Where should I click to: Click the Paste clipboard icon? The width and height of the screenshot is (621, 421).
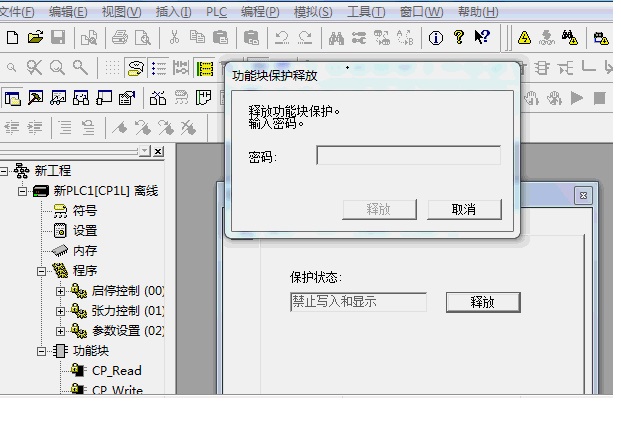(219, 38)
